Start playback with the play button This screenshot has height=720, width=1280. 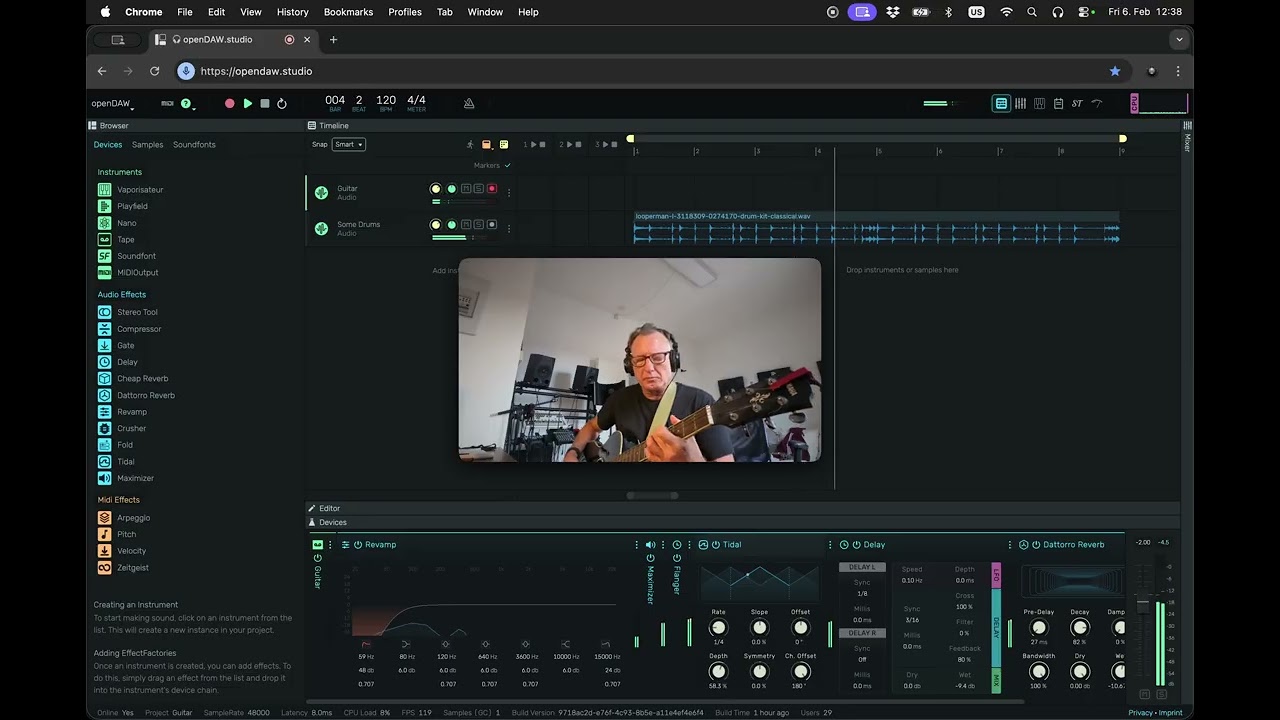[x=247, y=103]
